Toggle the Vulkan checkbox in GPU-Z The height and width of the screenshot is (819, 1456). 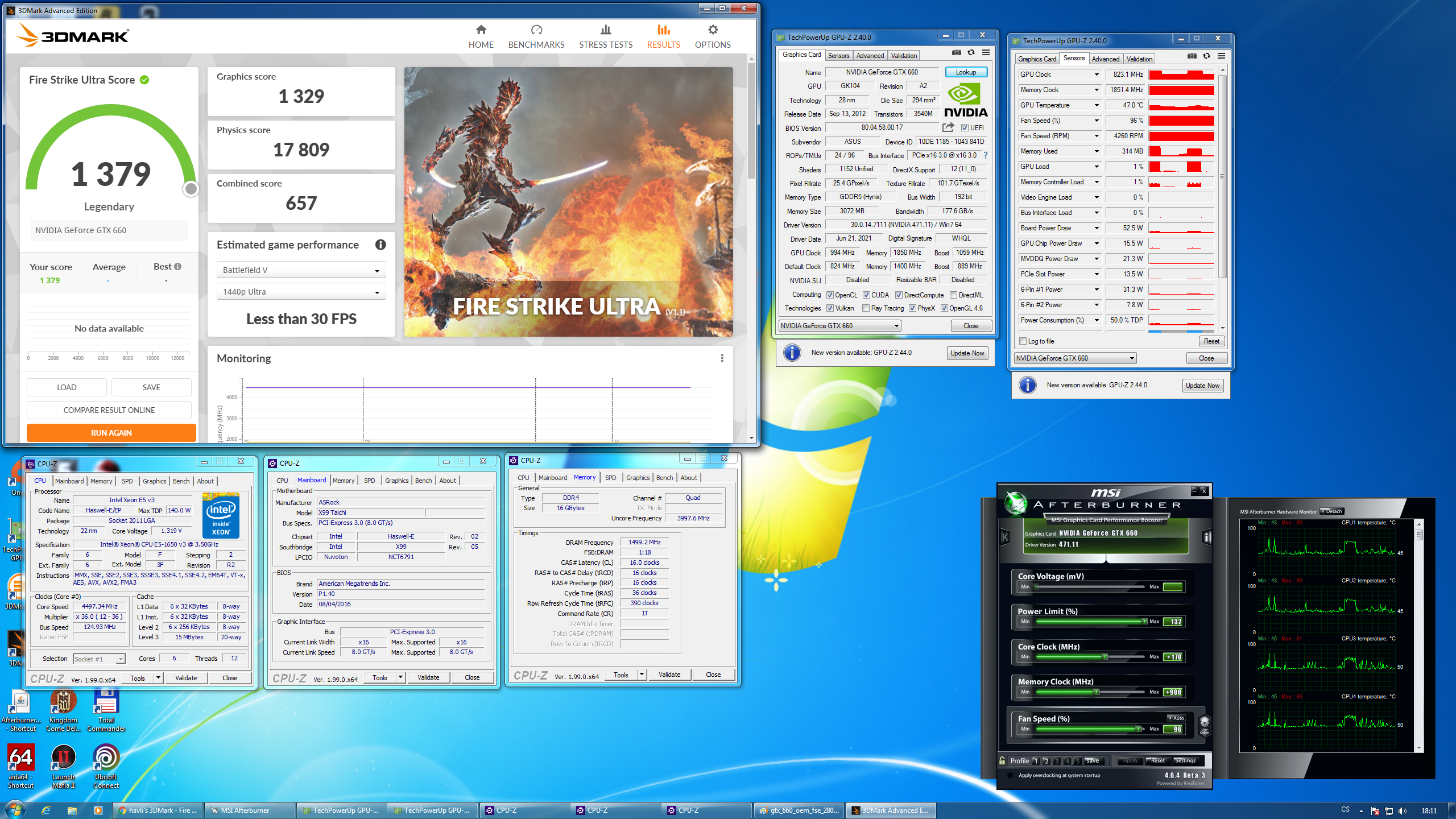pyautogui.click(x=830, y=308)
